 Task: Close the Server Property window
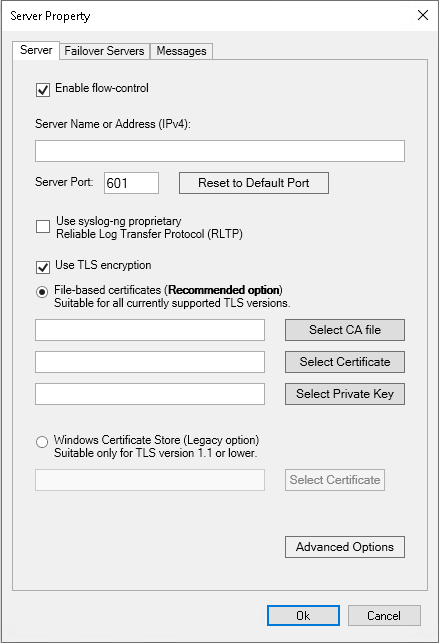click(x=423, y=16)
